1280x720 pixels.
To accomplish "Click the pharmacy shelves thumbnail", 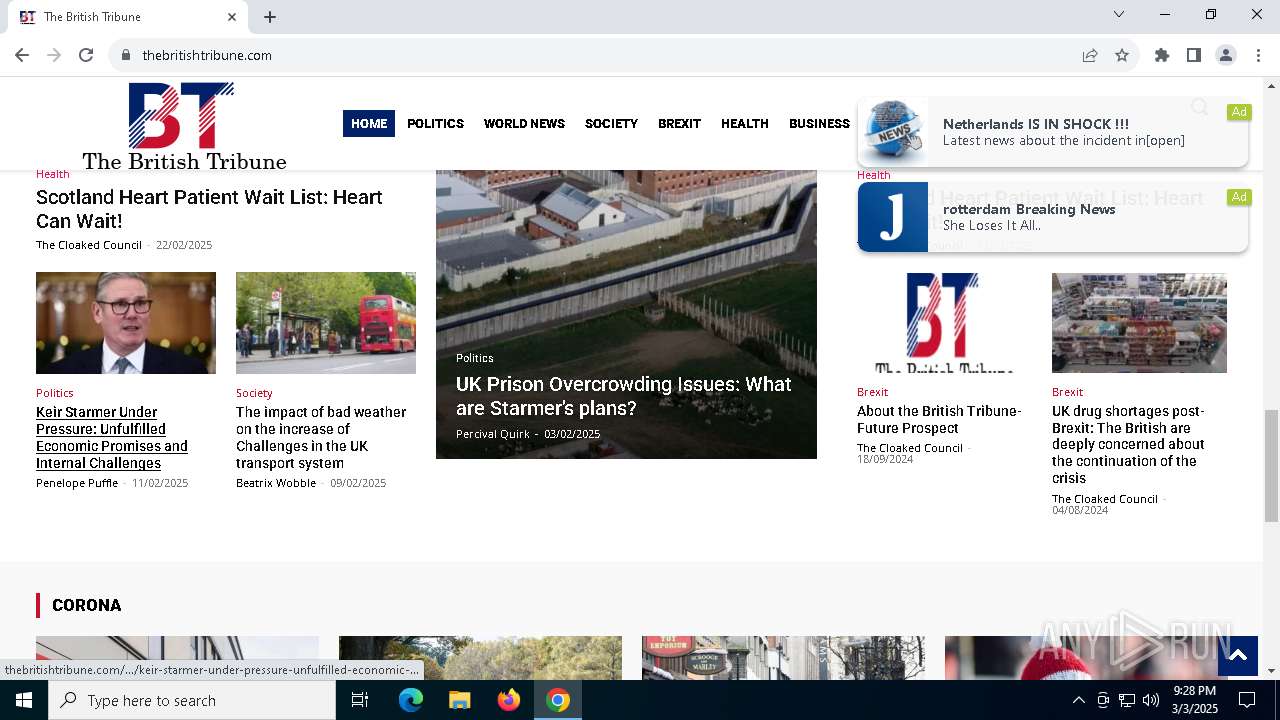I will [1139, 323].
